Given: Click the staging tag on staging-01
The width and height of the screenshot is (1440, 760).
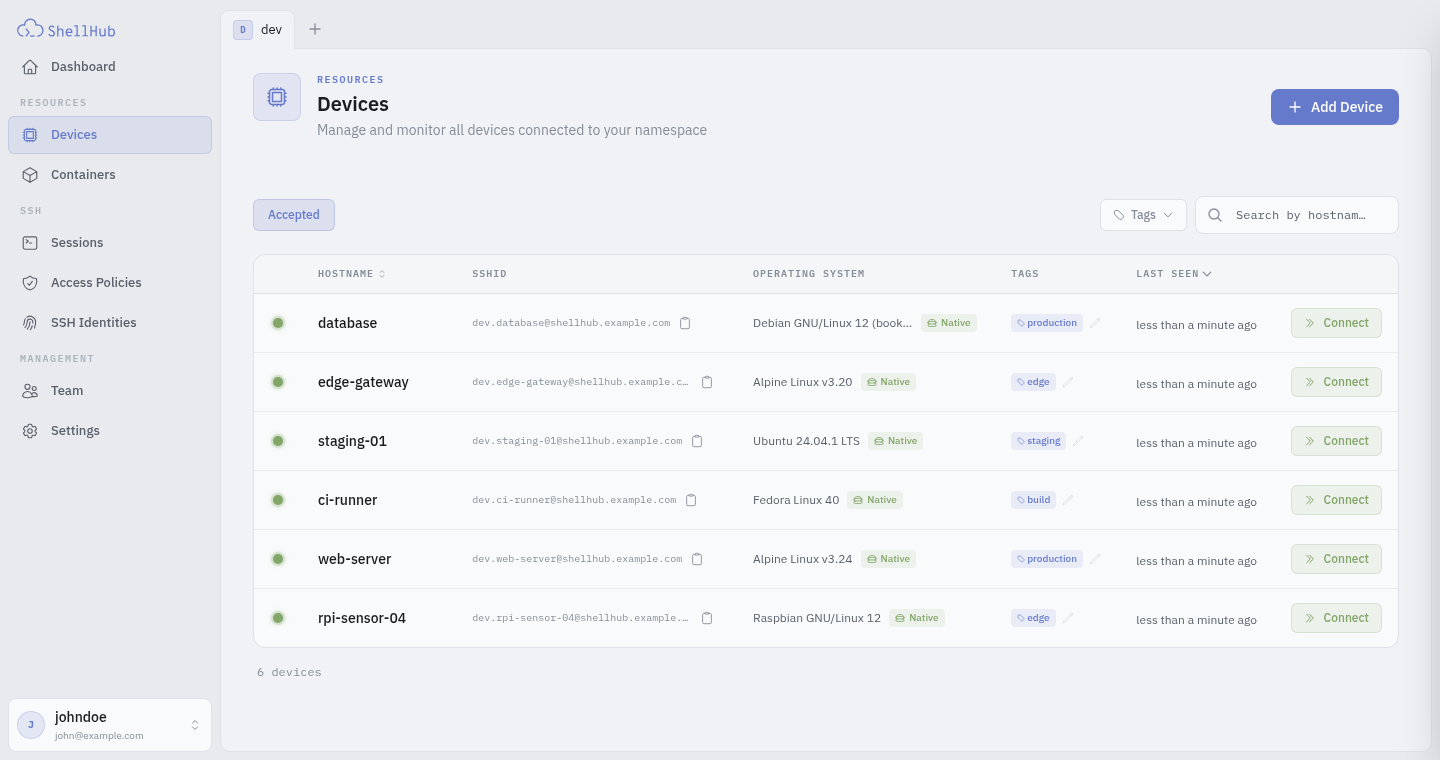Looking at the screenshot, I should (1038, 441).
